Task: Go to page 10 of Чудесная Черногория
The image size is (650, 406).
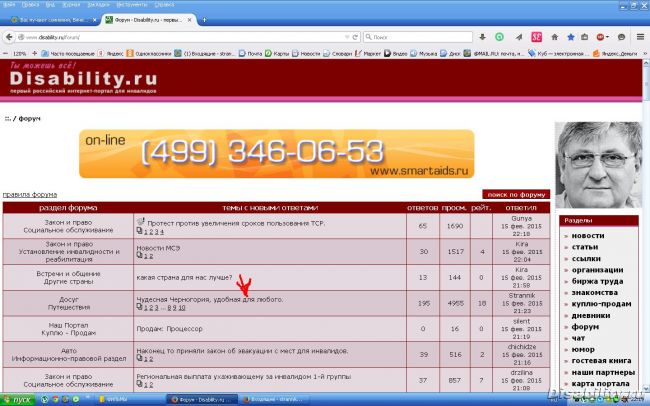Action: point(182,308)
